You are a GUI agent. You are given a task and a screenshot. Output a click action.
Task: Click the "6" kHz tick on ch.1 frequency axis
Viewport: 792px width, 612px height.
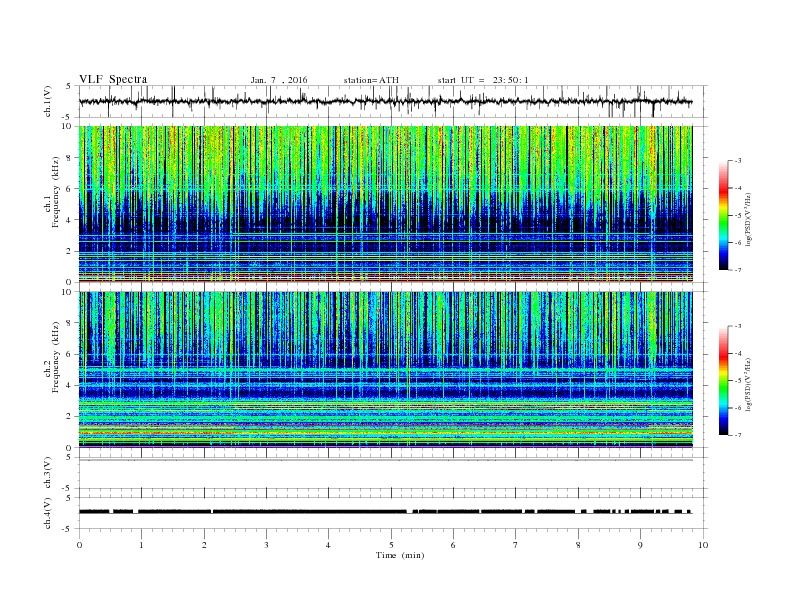(x=70, y=189)
